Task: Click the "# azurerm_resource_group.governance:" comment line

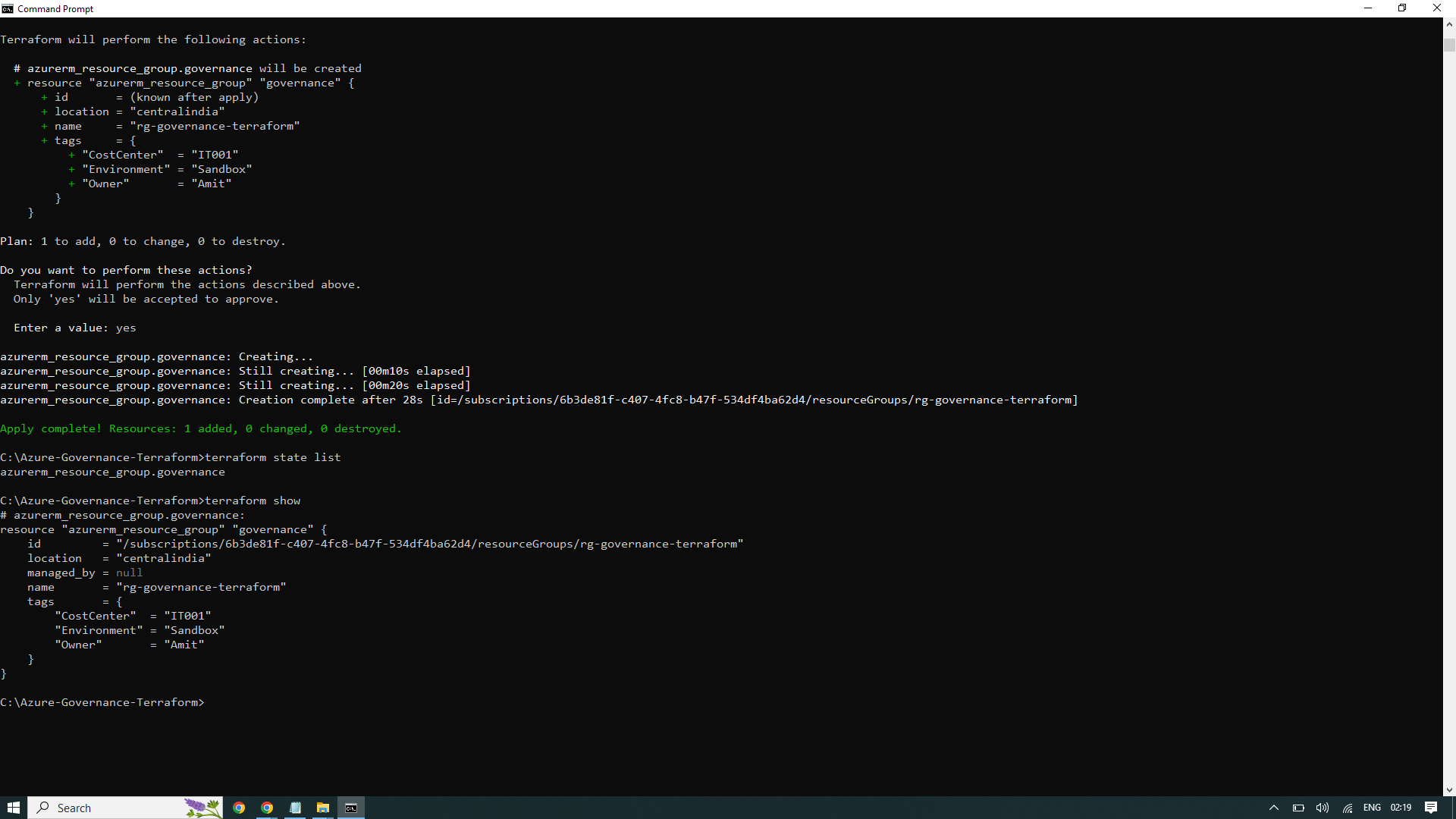Action: (122, 515)
